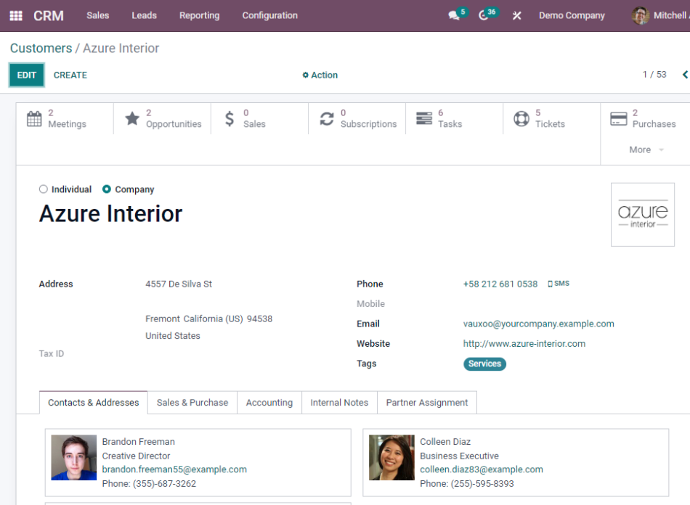Open the Sales menu
Viewport: 690px width, 505px height.
coord(98,16)
